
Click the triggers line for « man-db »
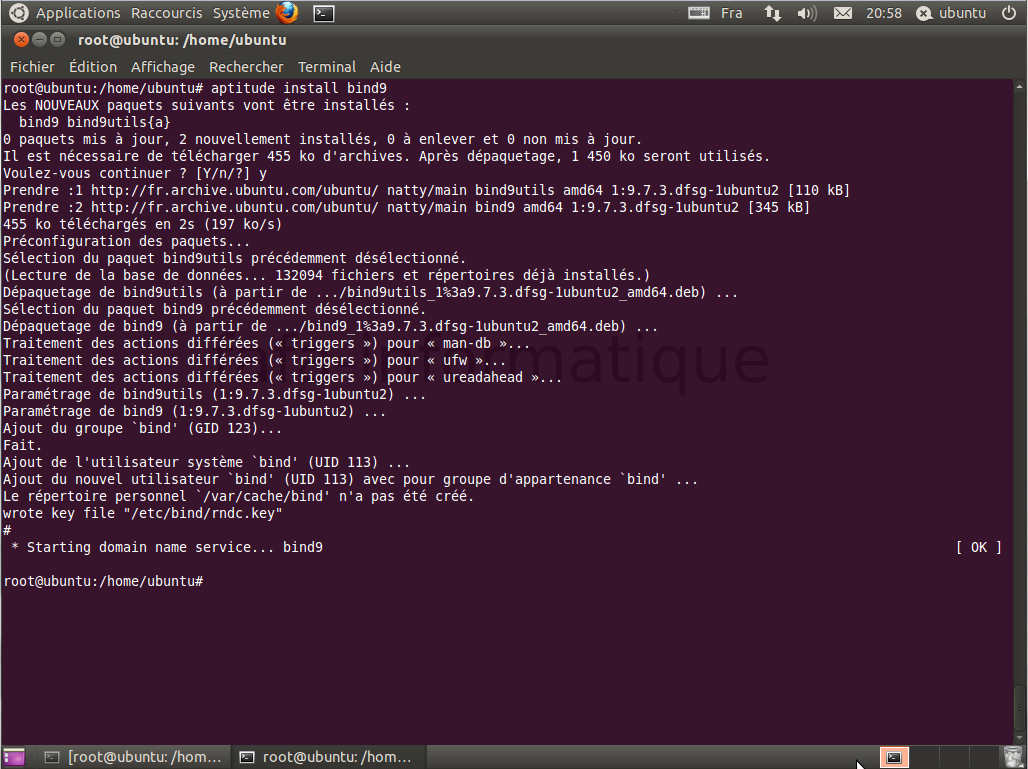coord(267,343)
